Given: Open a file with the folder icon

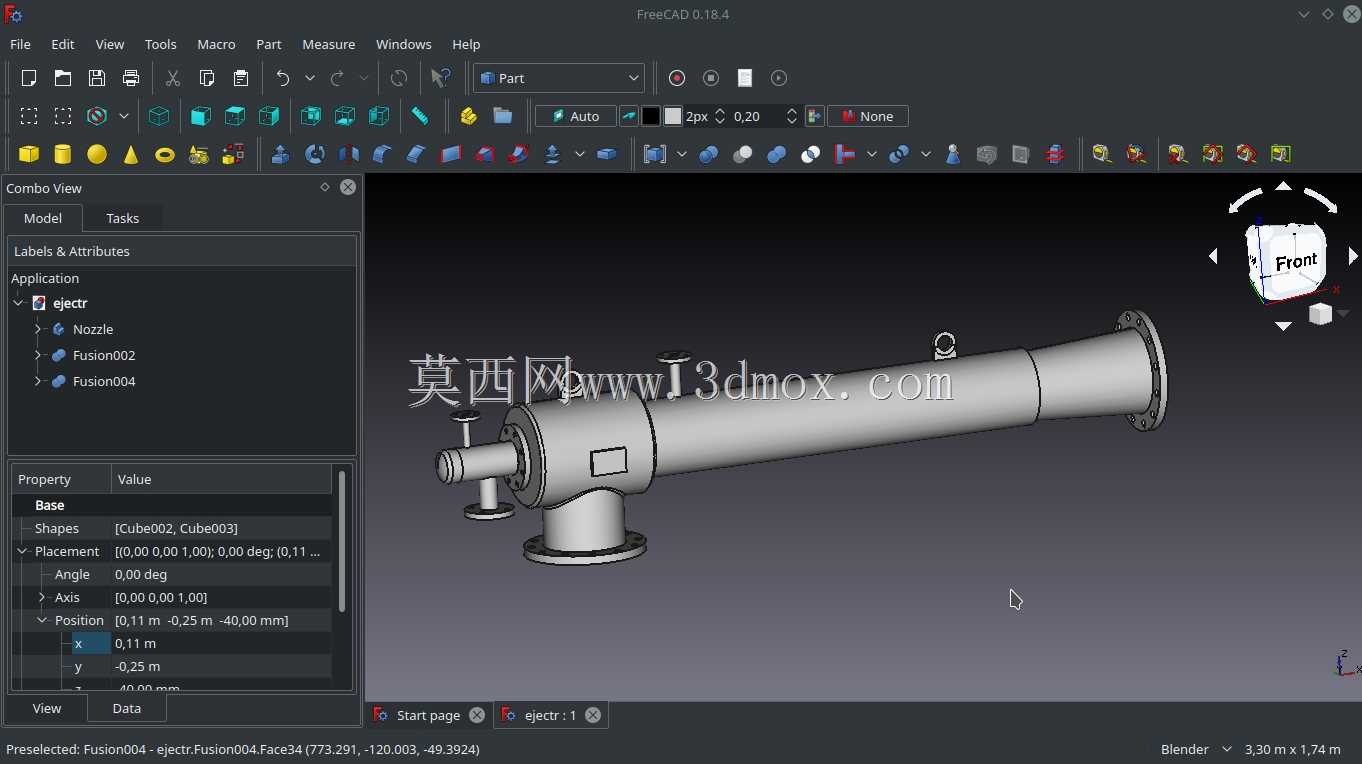Looking at the screenshot, I should tap(63, 78).
